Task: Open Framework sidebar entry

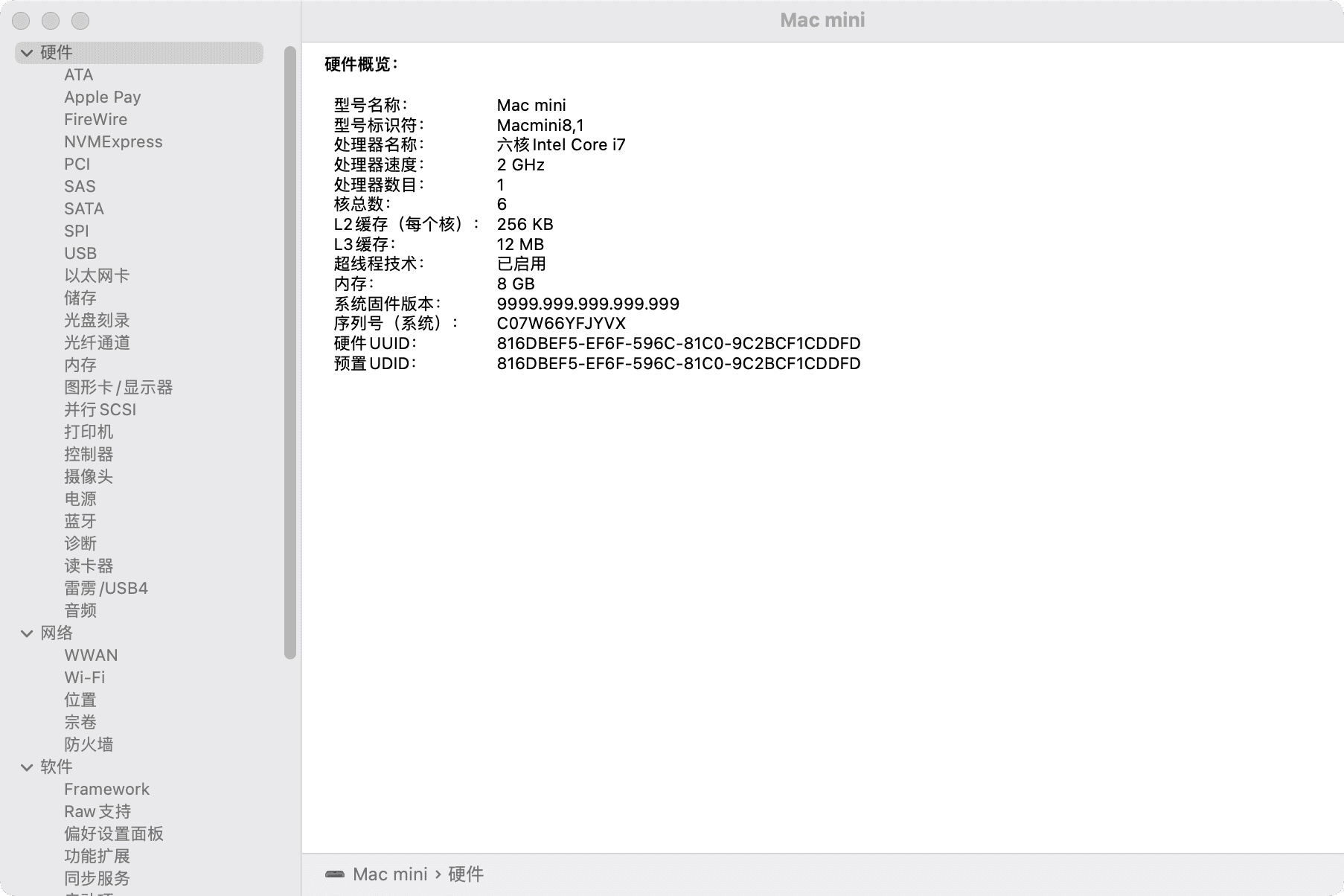Action: pyautogui.click(x=106, y=790)
